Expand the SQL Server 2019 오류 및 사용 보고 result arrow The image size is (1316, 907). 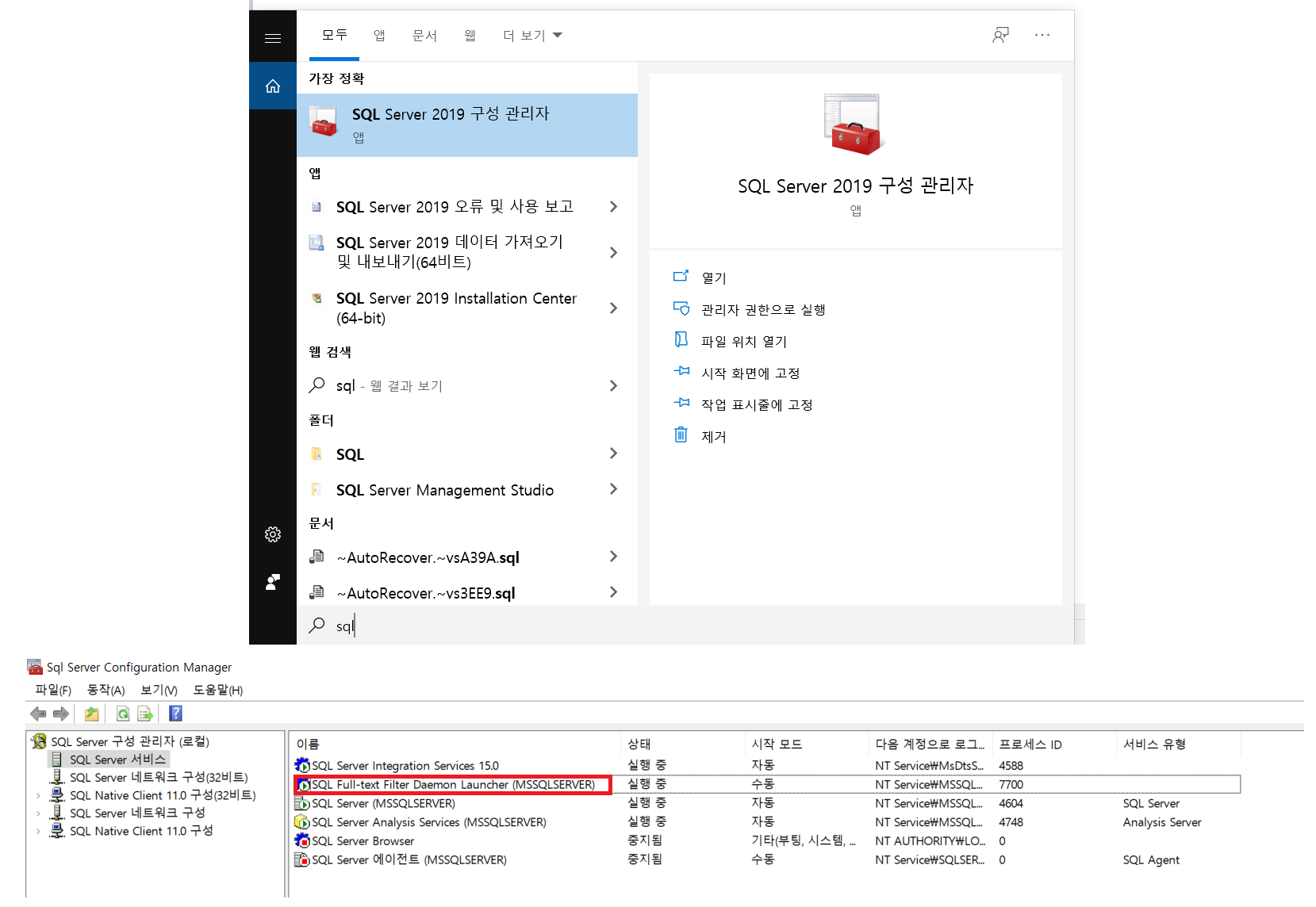pos(613,207)
